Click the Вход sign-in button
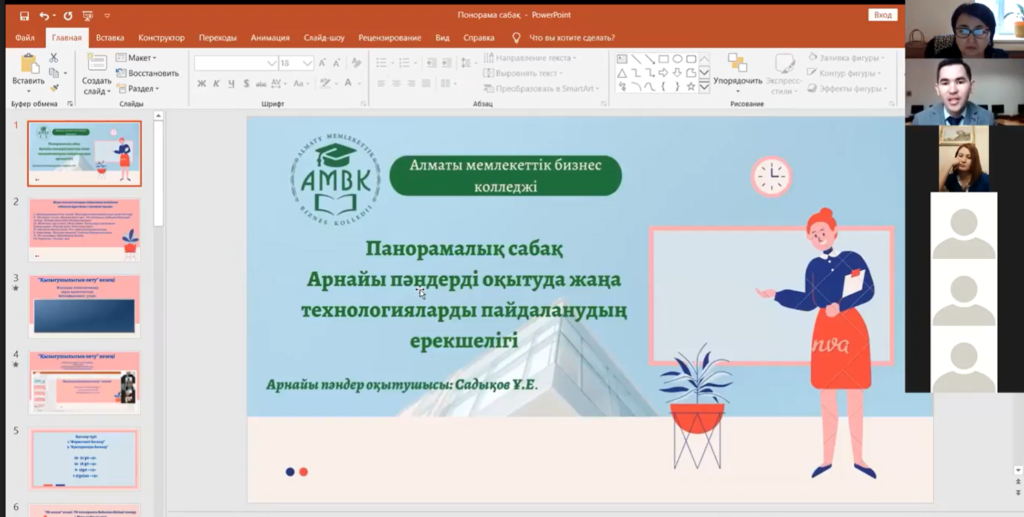This screenshot has height=517, width=1024. 882,15
